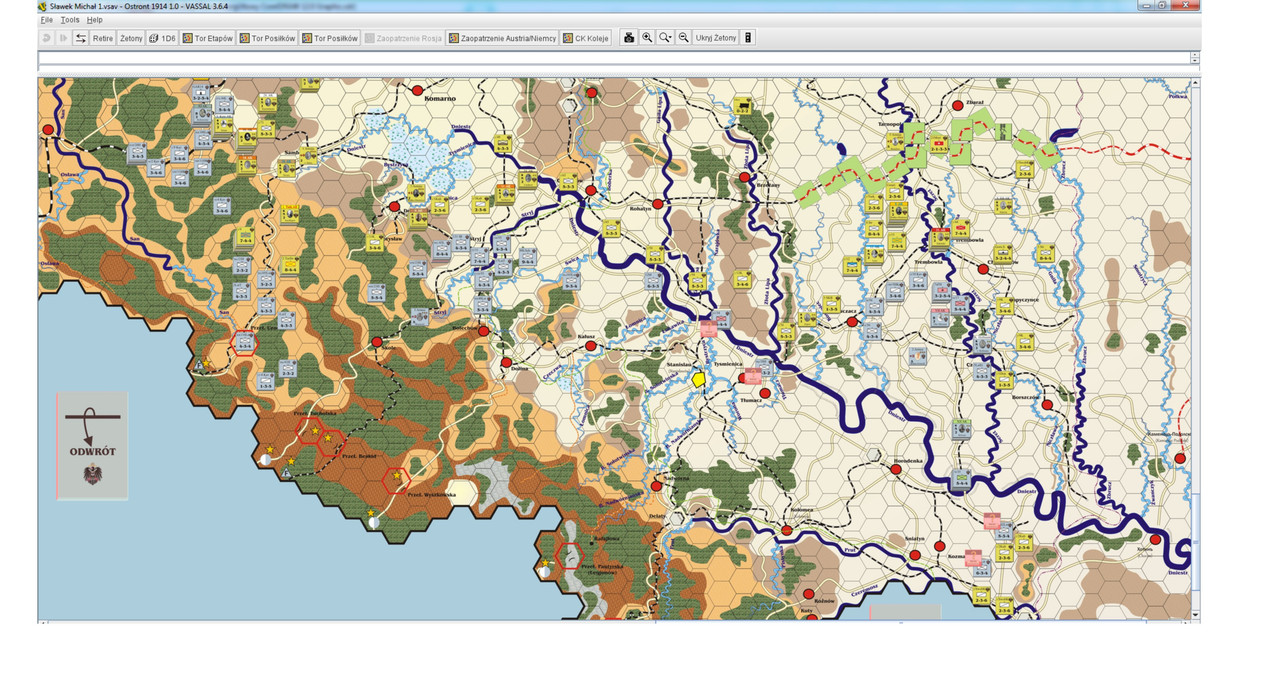Click the Przeł. Beskid red pass hexagon

pyautogui.click(x=332, y=443)
